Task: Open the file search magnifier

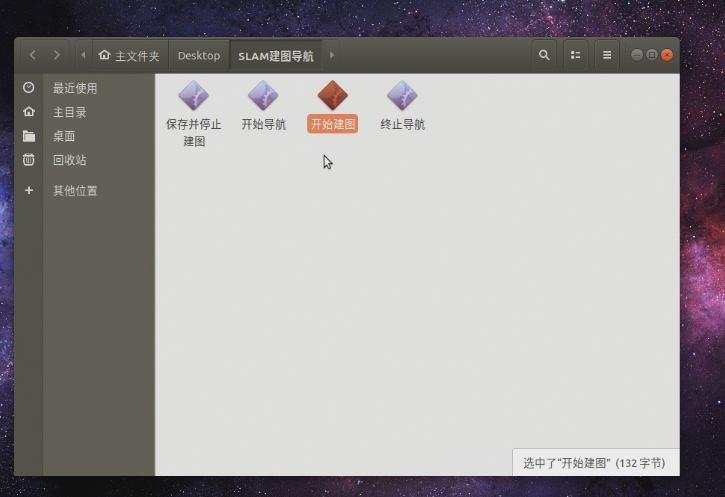Action: (x=544, y=55)
